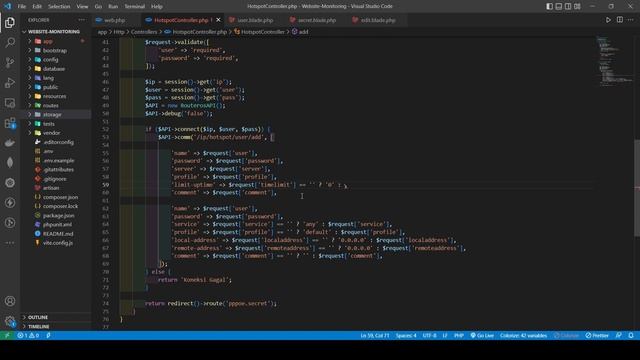Toggle primary side bar layout icon
The image size is (640, 360).
click(x=549, y=6)
